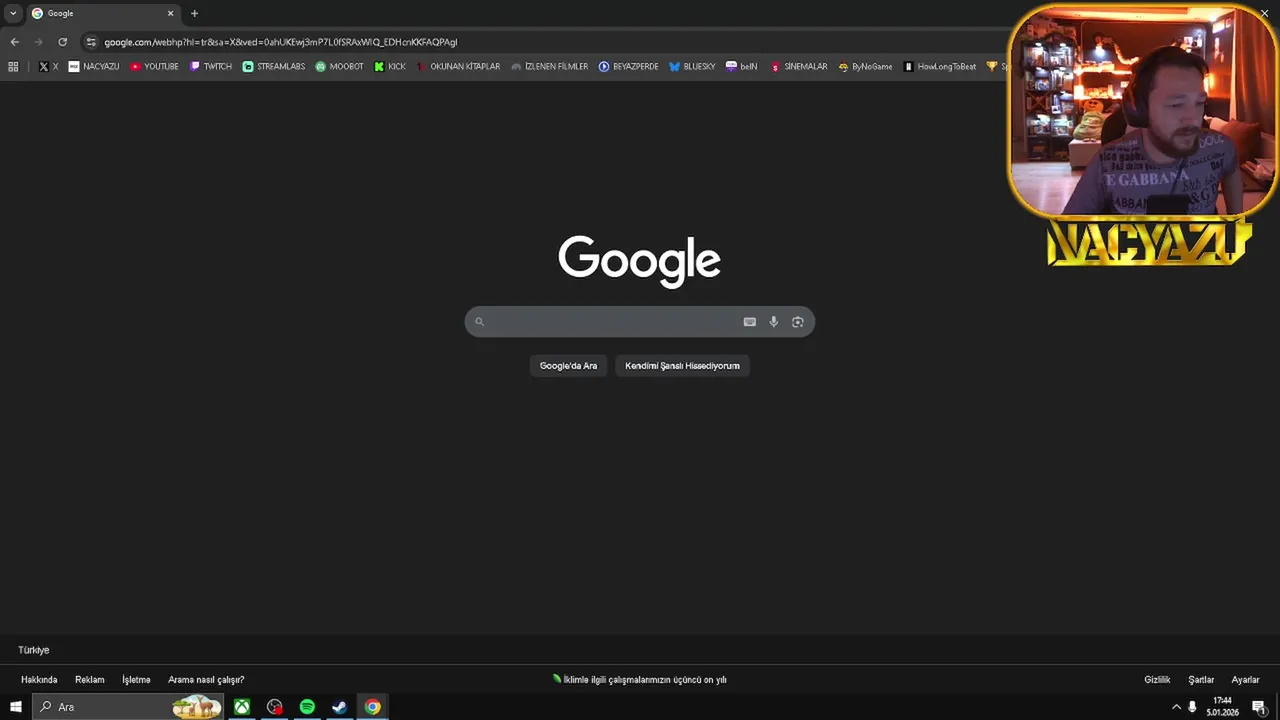The image size is (1280, 720).
Task: Open the NACYAZU bookmark
Action: [93, 66]
